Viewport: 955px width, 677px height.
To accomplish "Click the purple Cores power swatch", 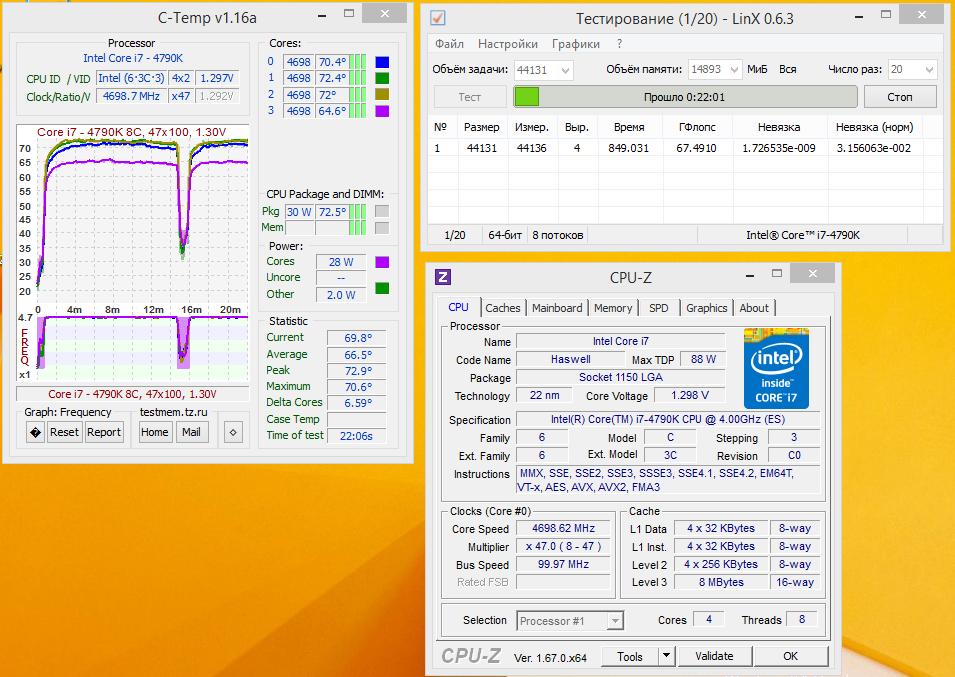I will (x=381, y=262).
